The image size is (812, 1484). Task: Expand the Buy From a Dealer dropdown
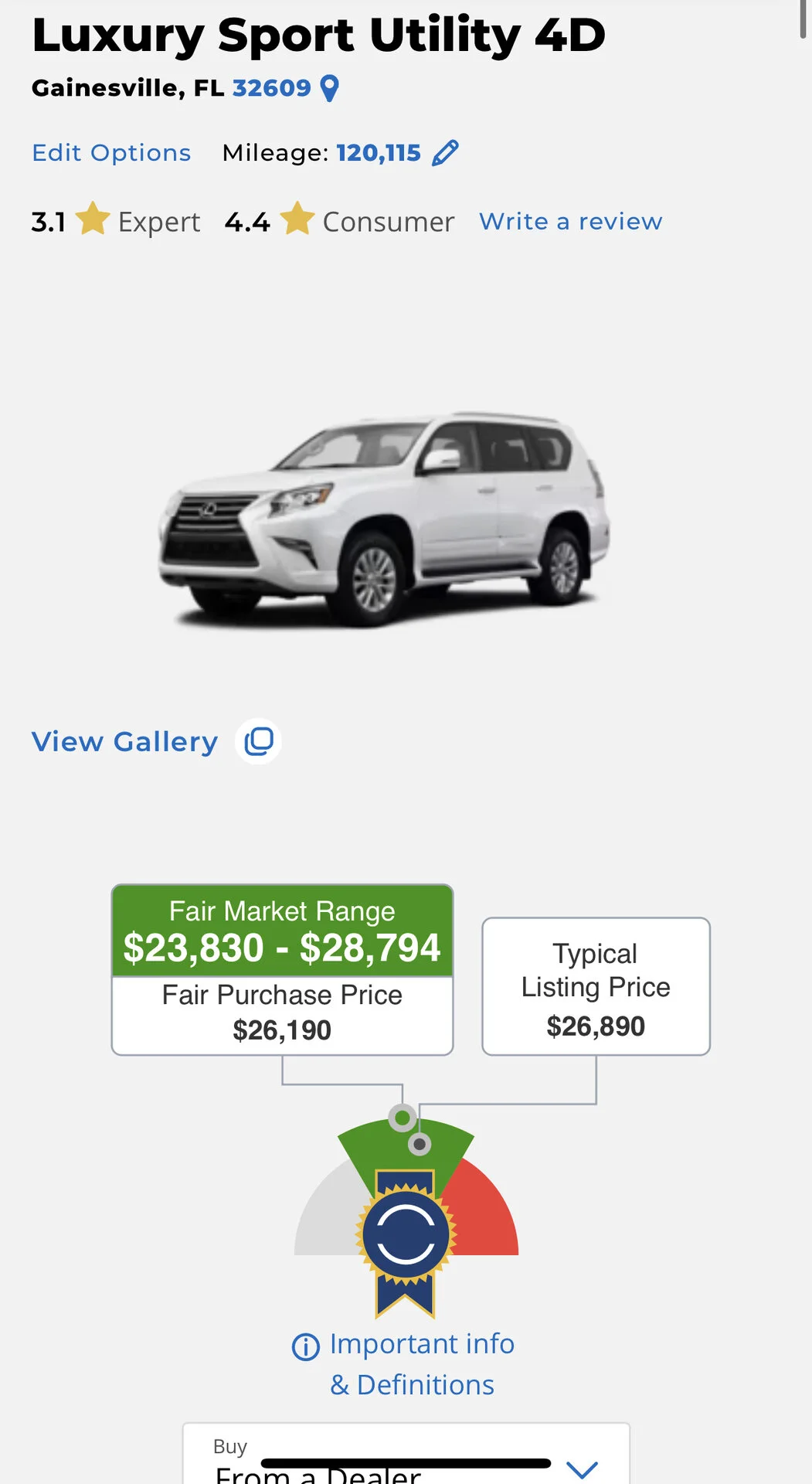pos(582,1468)
